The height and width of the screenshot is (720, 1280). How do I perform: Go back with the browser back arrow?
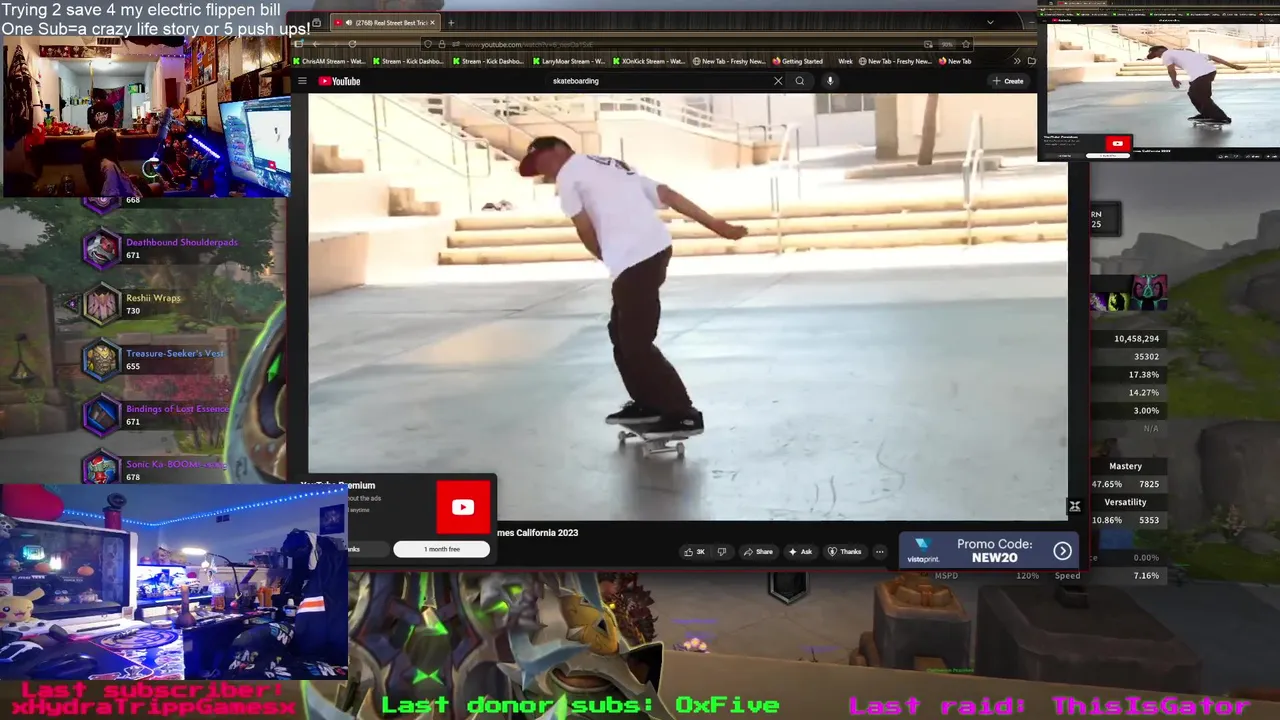pos(316,44)
